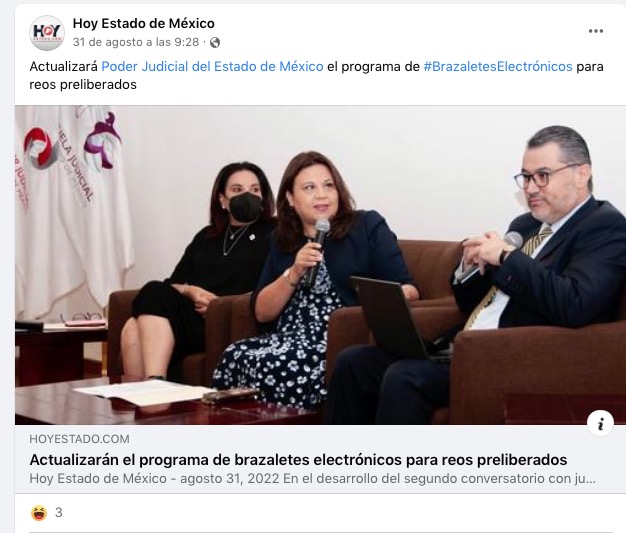Click the post text 'reos preliberados'

(x=83, y=85)
